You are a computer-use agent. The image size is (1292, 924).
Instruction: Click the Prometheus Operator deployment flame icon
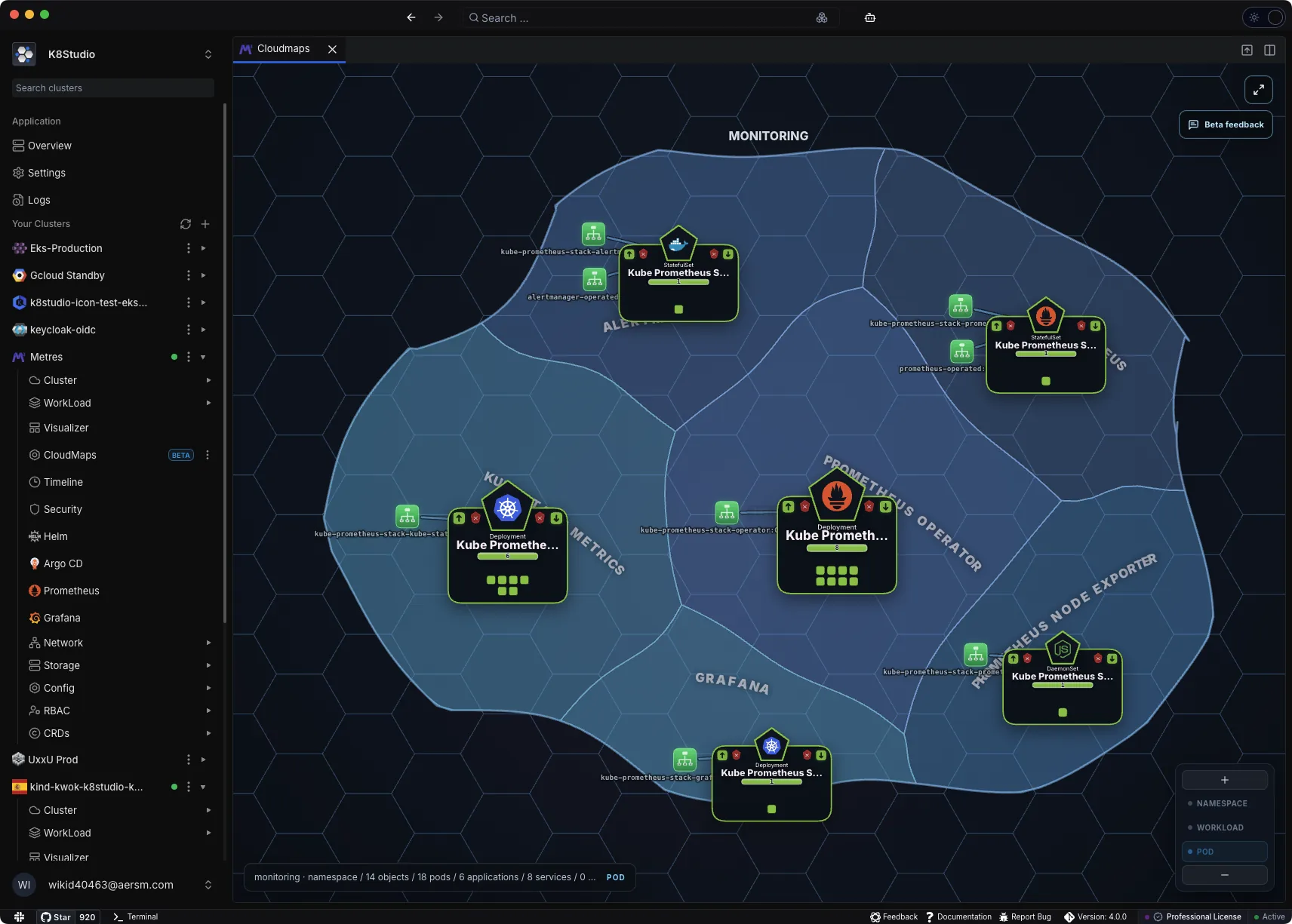[837, 496]
